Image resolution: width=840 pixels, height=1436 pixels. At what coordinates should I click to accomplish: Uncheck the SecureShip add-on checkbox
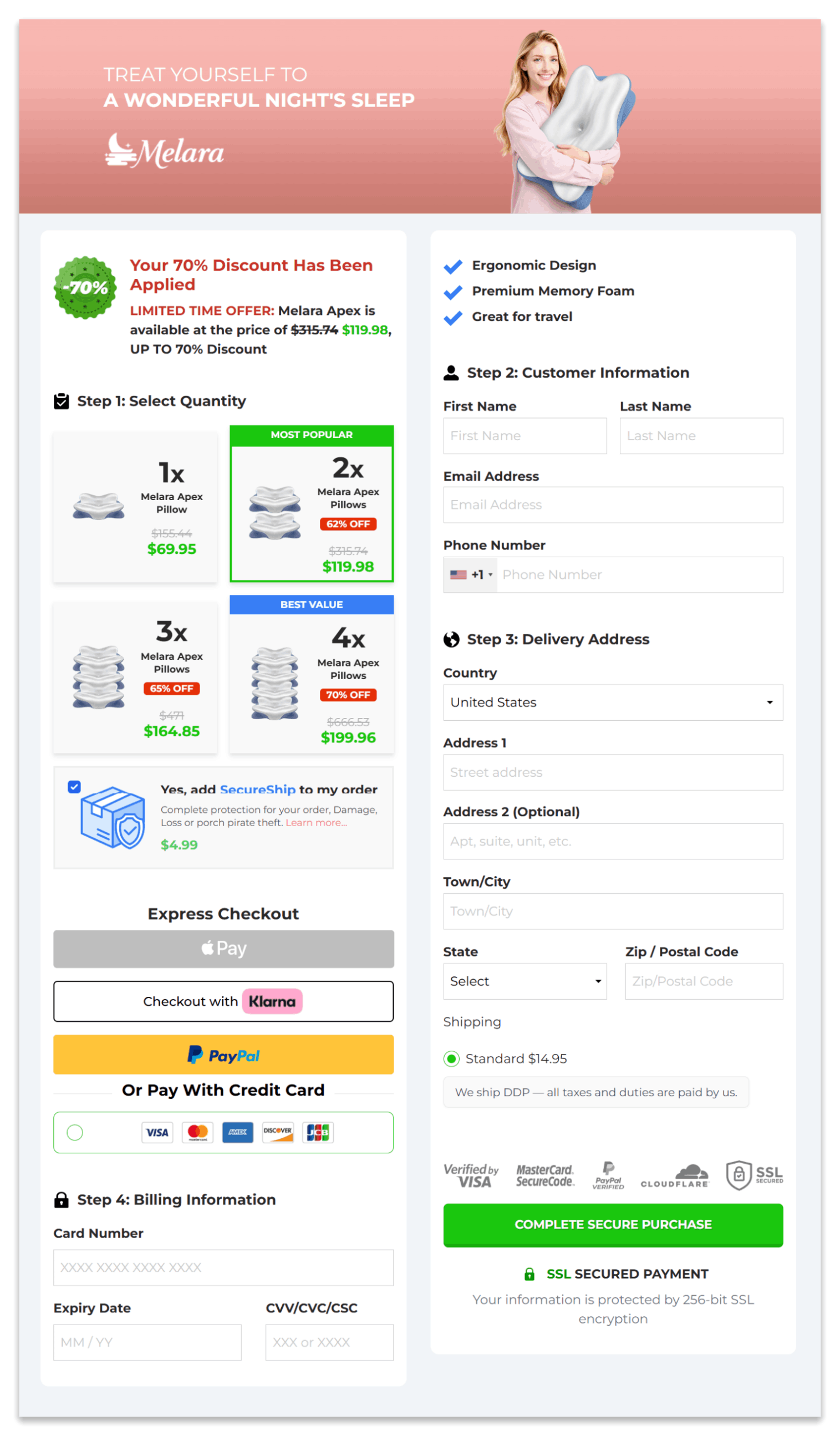(x=74, y=787)
